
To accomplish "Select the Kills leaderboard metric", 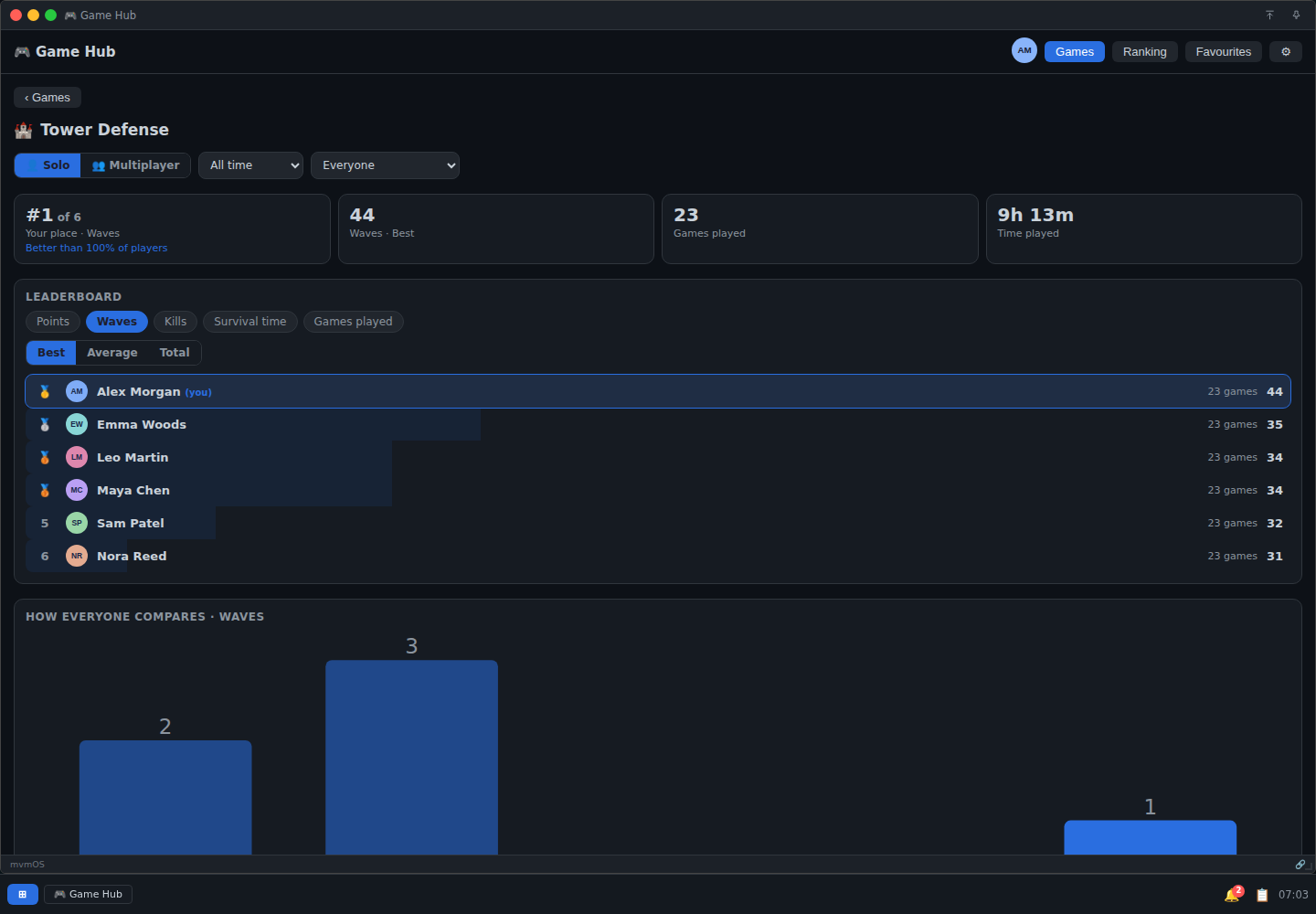I will click(175, 322).
